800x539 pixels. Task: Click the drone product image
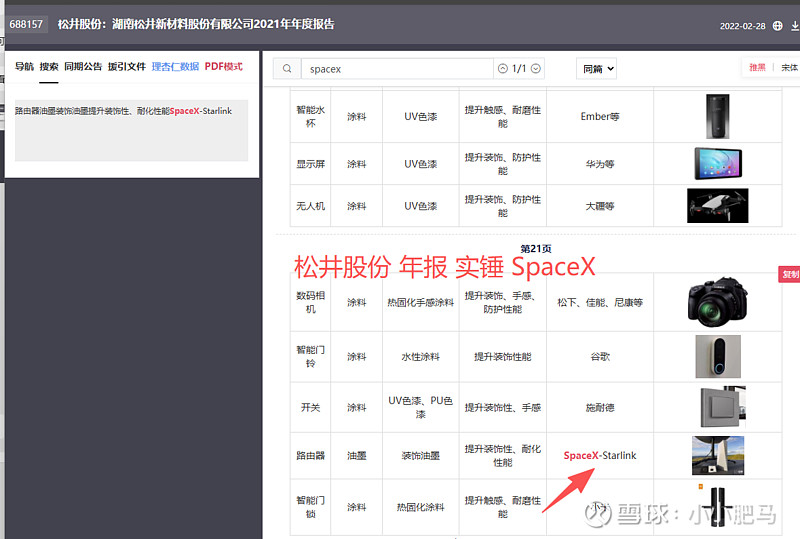[x=717, y=206]
